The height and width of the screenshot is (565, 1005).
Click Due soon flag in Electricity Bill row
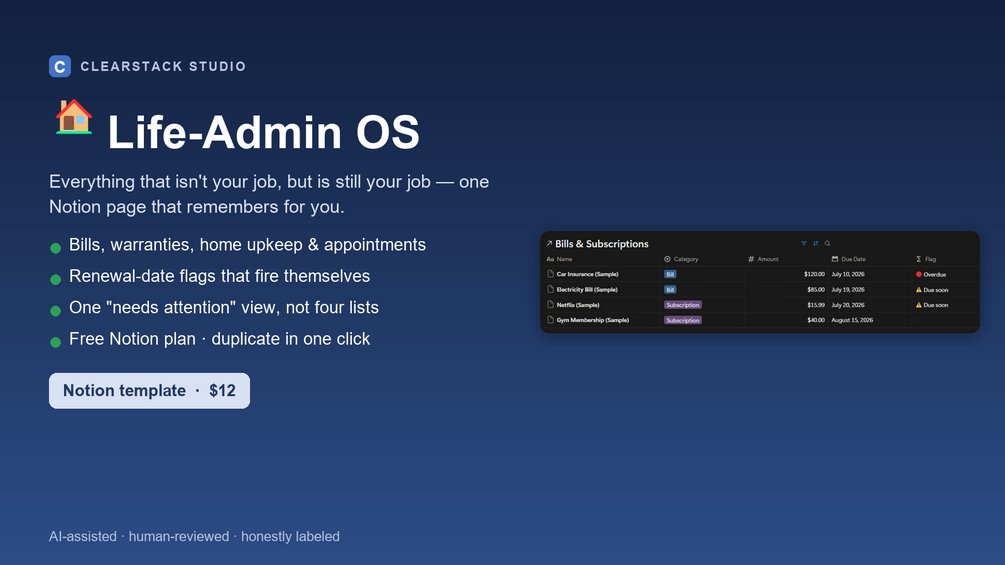tap(936, 290)
